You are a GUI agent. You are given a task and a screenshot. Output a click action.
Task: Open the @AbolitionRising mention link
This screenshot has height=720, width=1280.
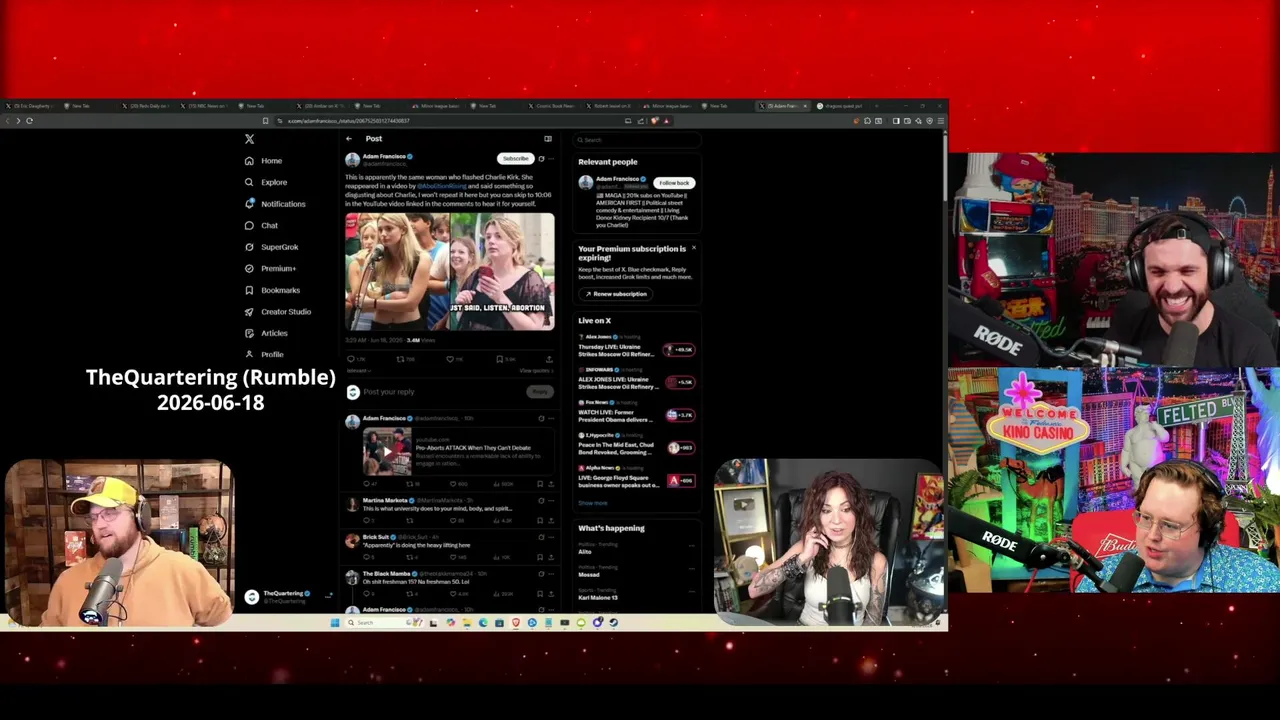(442, 186)
